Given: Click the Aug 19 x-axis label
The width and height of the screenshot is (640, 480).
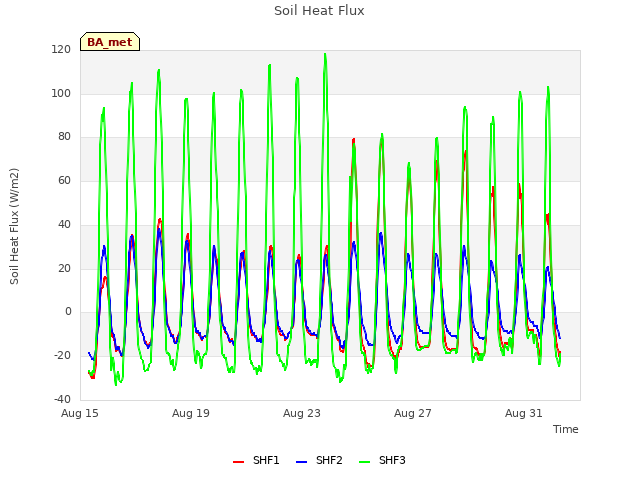Looking at the screenshot, I should tap(191, 413).
